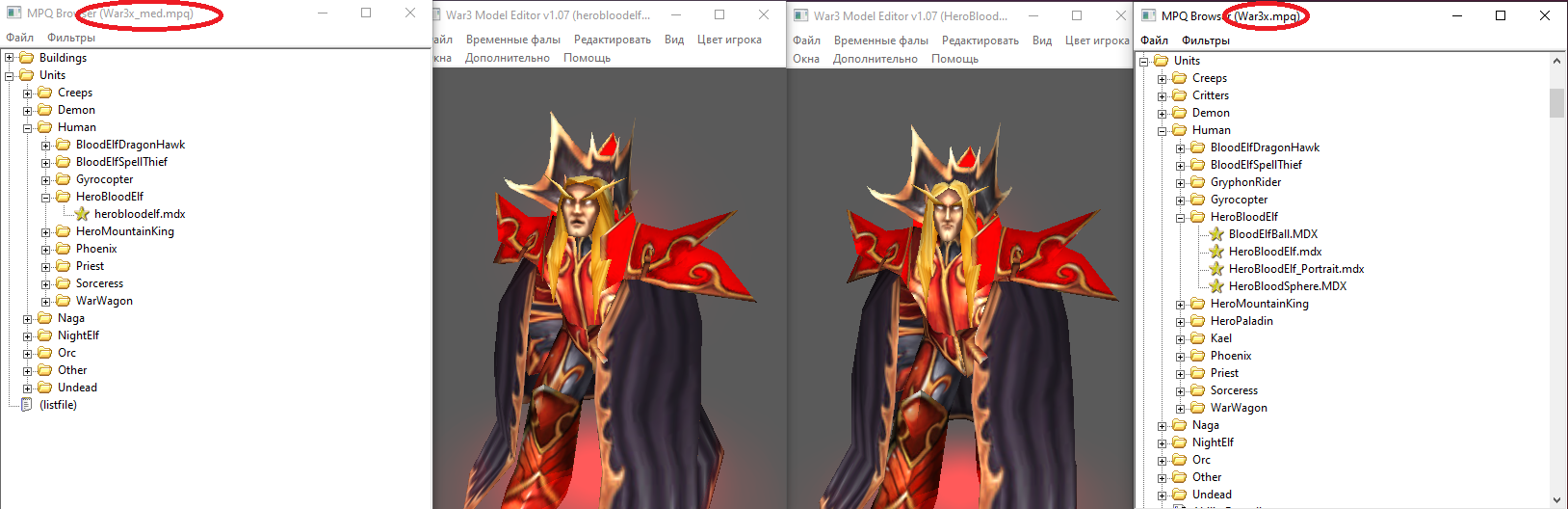This screenshot has width=1568, height=509.
Task: Open Цвет игрока menu in the HeroBlood Model Editor
Action: (x=1097, y=40)
